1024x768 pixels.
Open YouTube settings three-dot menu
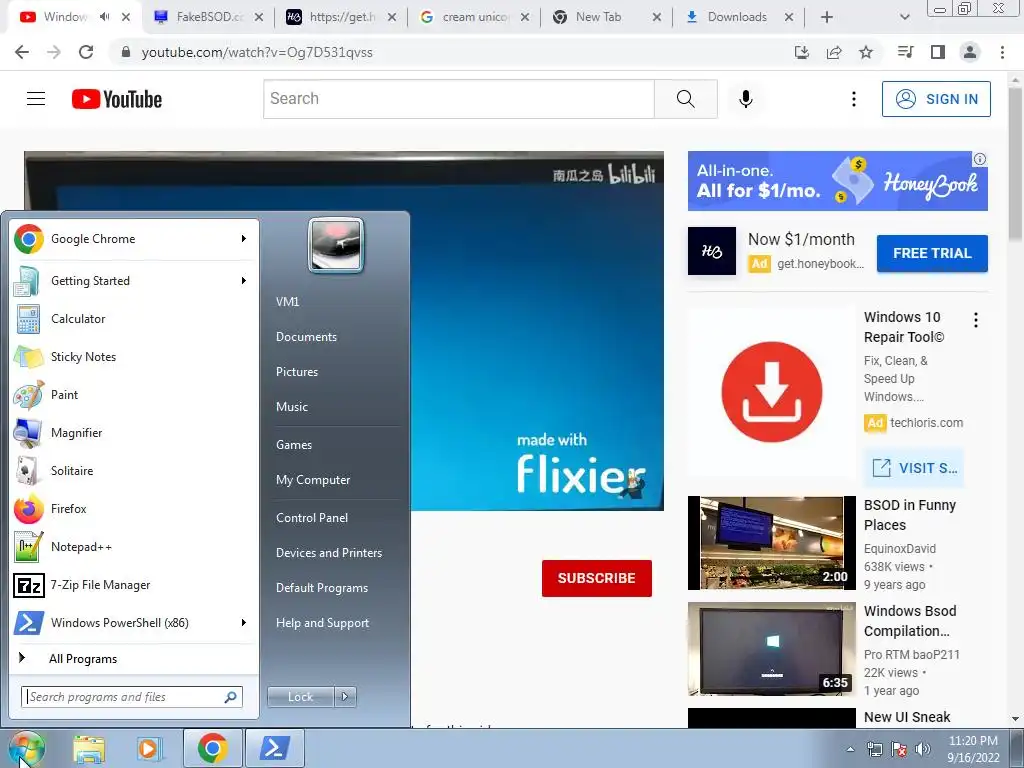click(x=854, y=99)
